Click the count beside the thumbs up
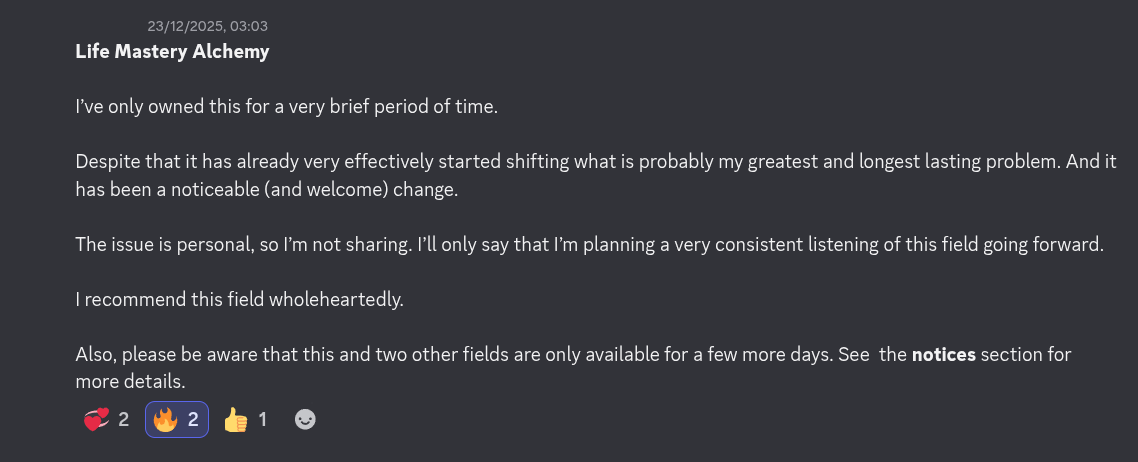Viewport: 1138px width, 462px height. pos(263,420)
